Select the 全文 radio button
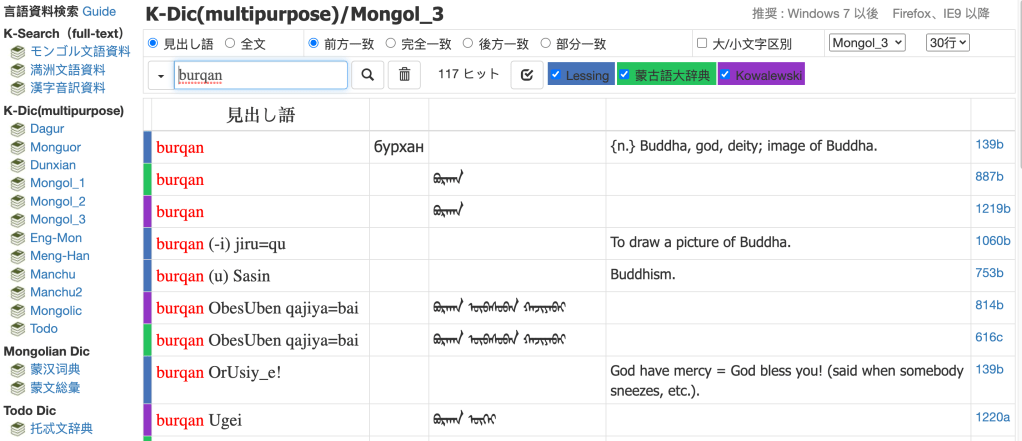This screenshot has width=1022, height=441. point(230,43)
